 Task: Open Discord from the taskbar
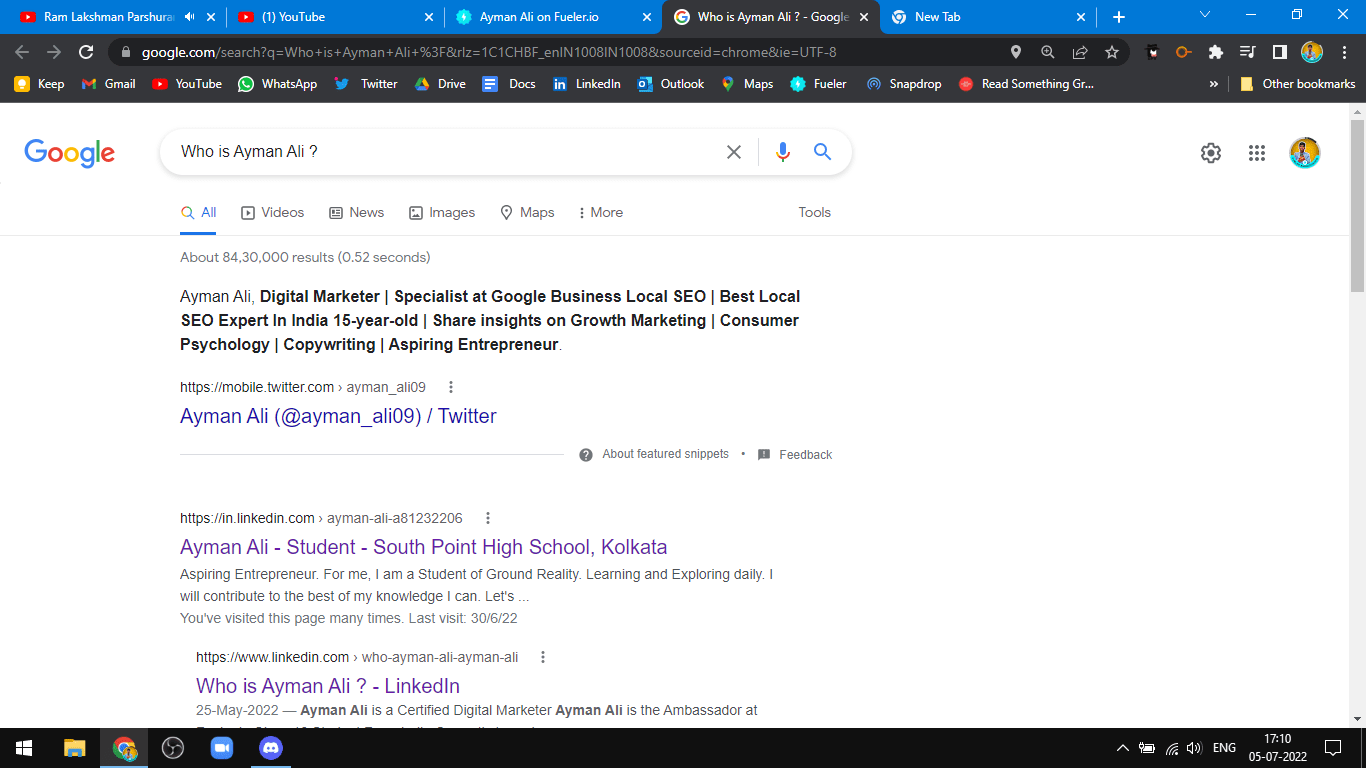[x=270, y=747]
